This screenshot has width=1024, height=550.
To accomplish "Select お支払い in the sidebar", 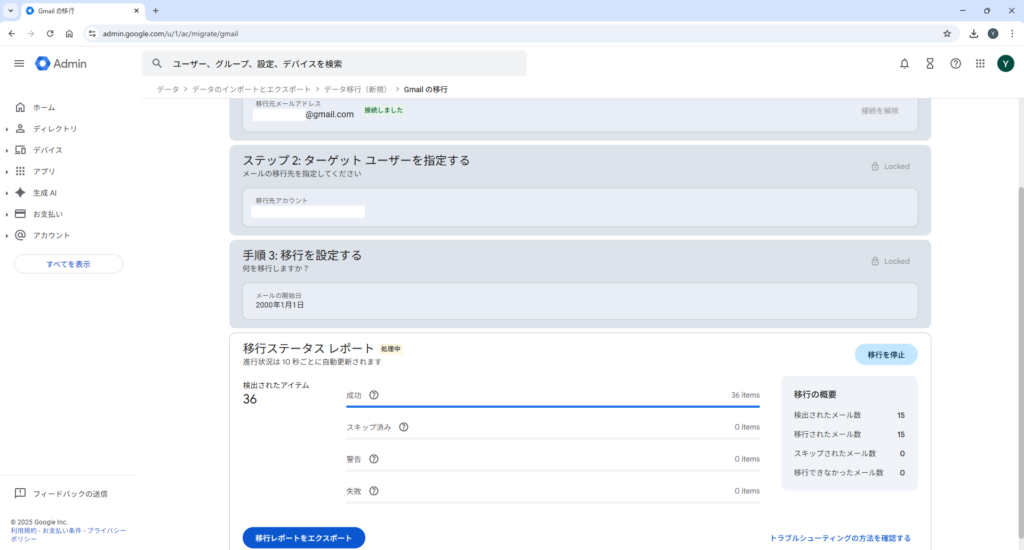I will tap(47, 214).
